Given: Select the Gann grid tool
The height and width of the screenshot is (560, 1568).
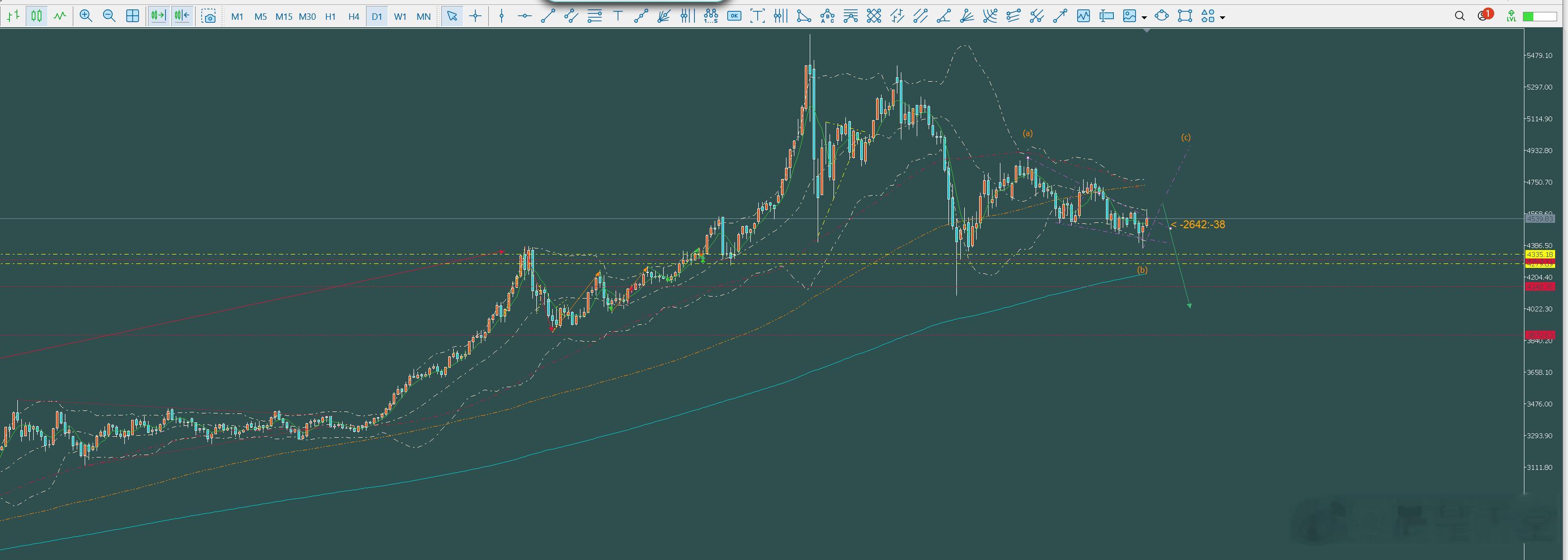Looking at the screenshot, I should pyautogui.click(x=874, y=16).
